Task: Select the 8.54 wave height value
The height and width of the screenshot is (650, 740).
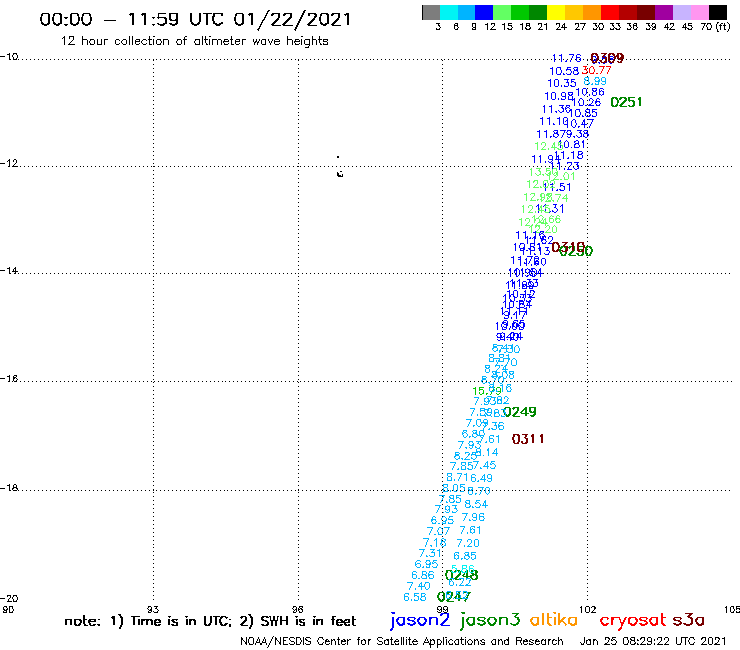Action: pyautogui.click(x=476, y=504)
